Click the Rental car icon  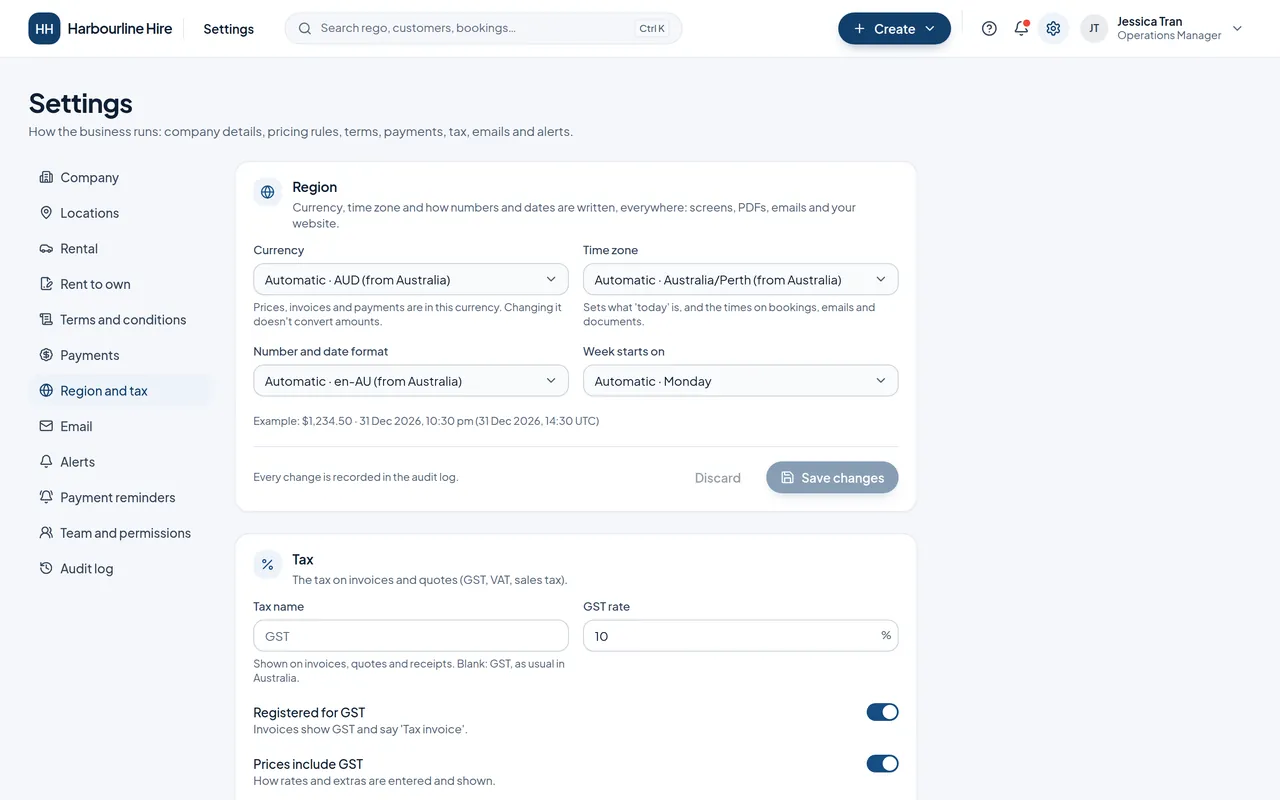point(46,248)
